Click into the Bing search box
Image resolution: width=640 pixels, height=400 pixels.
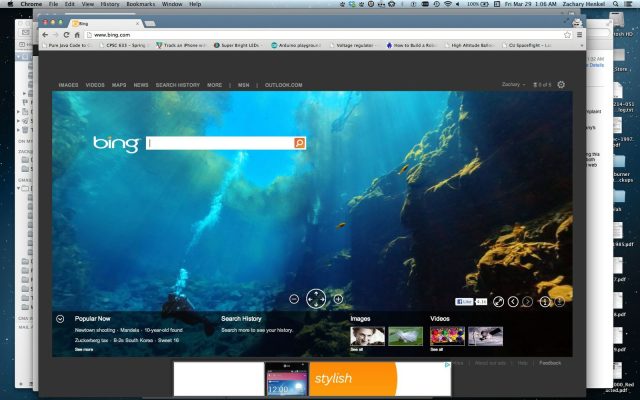(220, 143)
